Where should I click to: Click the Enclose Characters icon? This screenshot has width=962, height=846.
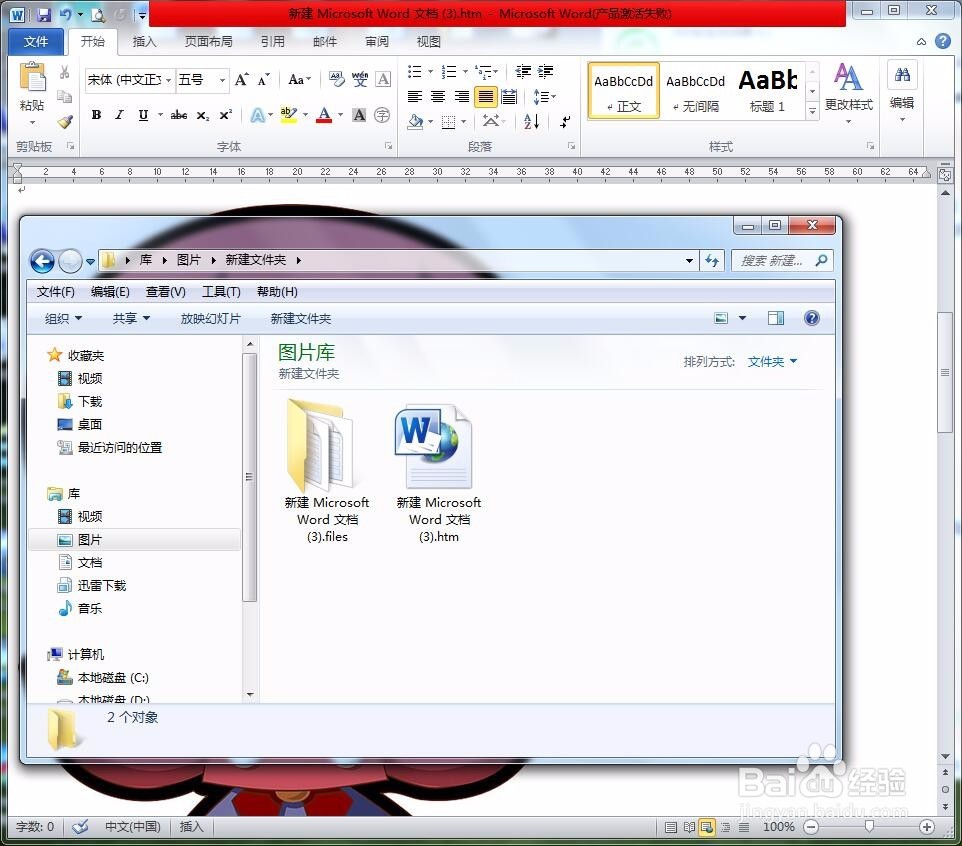(382, 115)
